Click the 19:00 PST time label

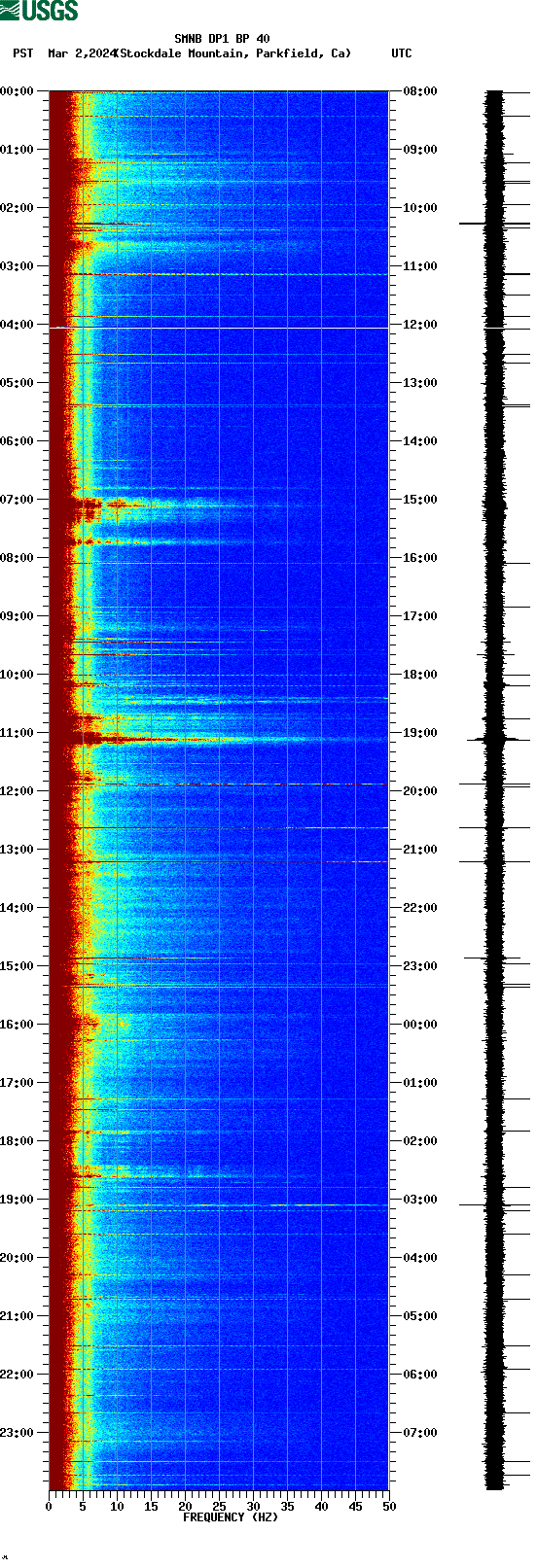(17, 1200)
